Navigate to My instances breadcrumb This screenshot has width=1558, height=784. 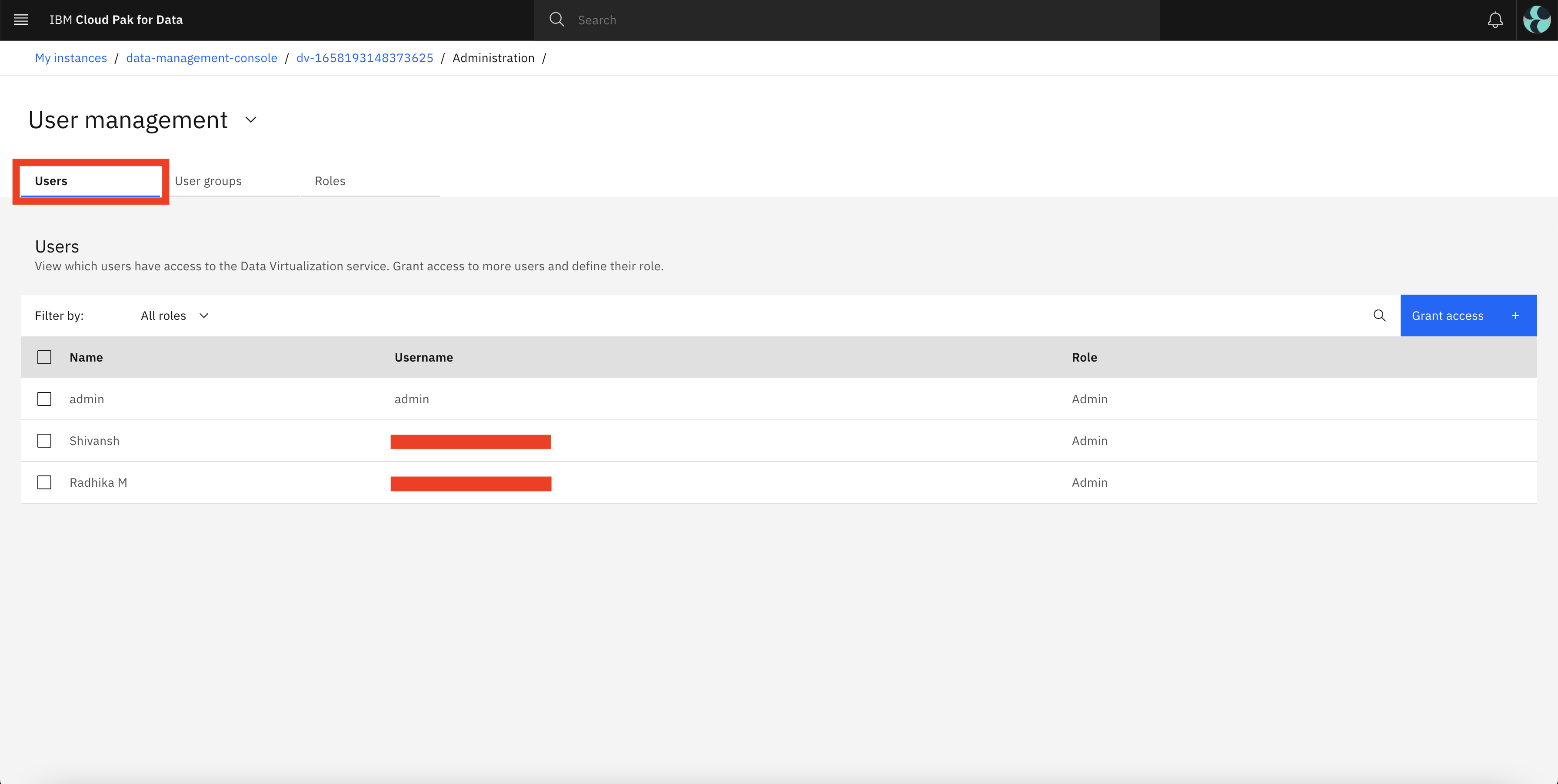click(x=70, y=57)
